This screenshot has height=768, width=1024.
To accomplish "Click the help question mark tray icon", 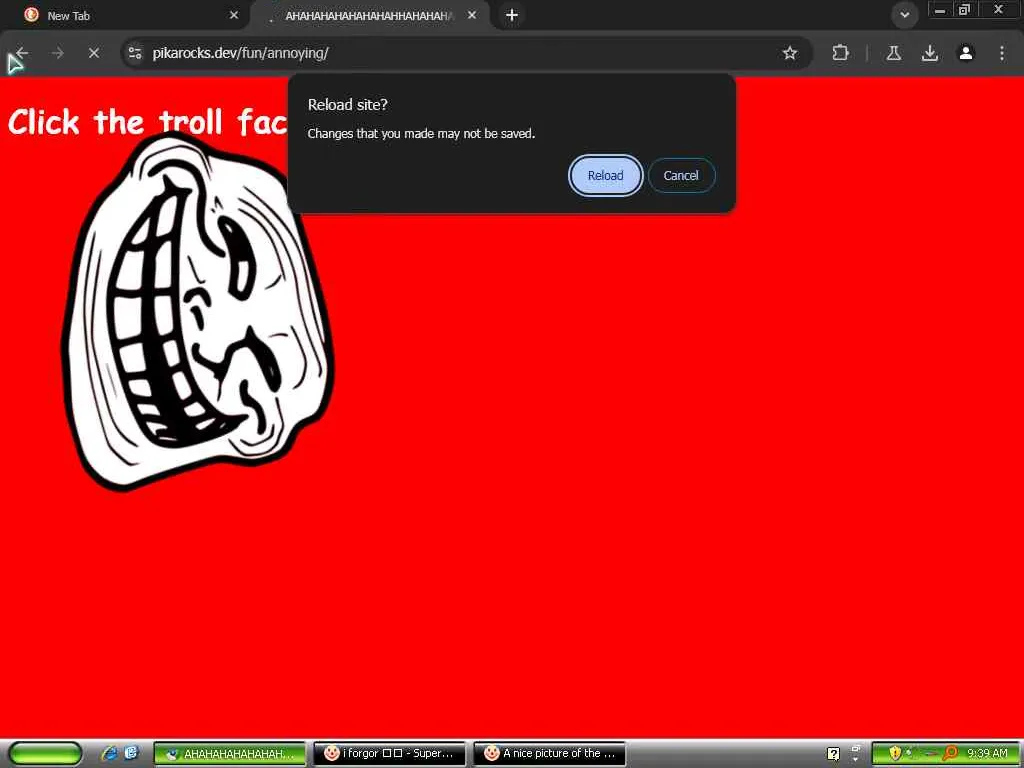I will (x=833, y=754).
